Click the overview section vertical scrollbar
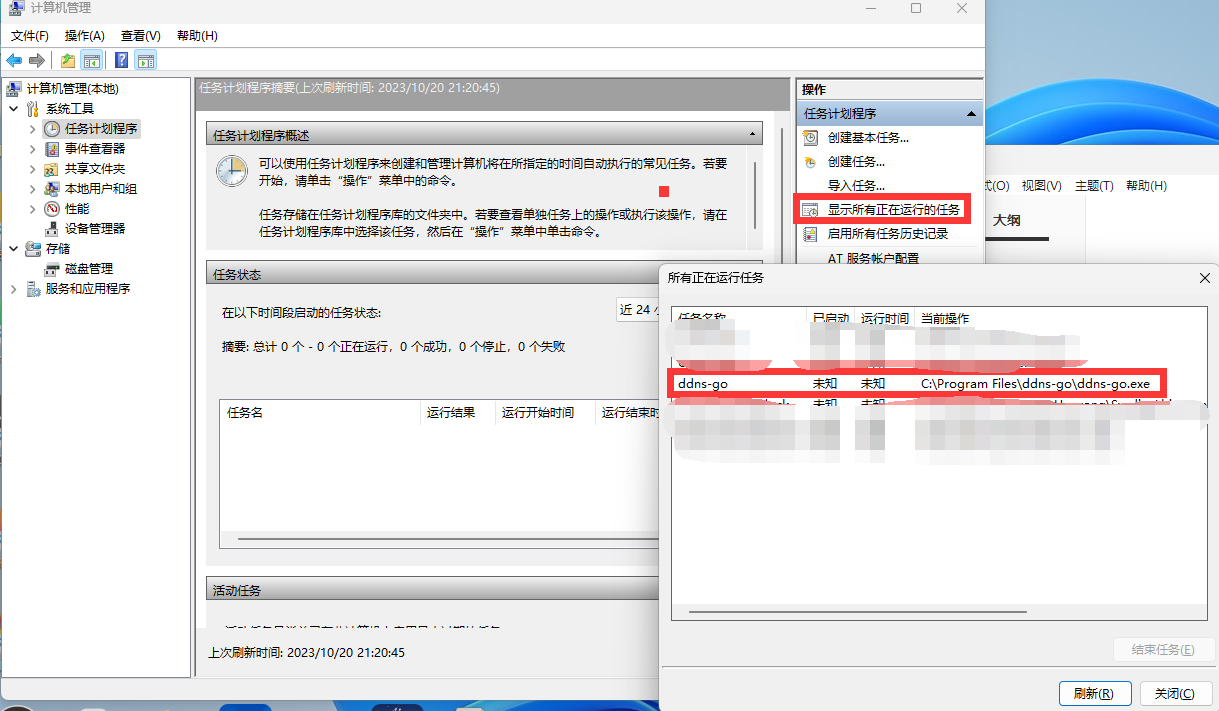 tap(754, 197)
